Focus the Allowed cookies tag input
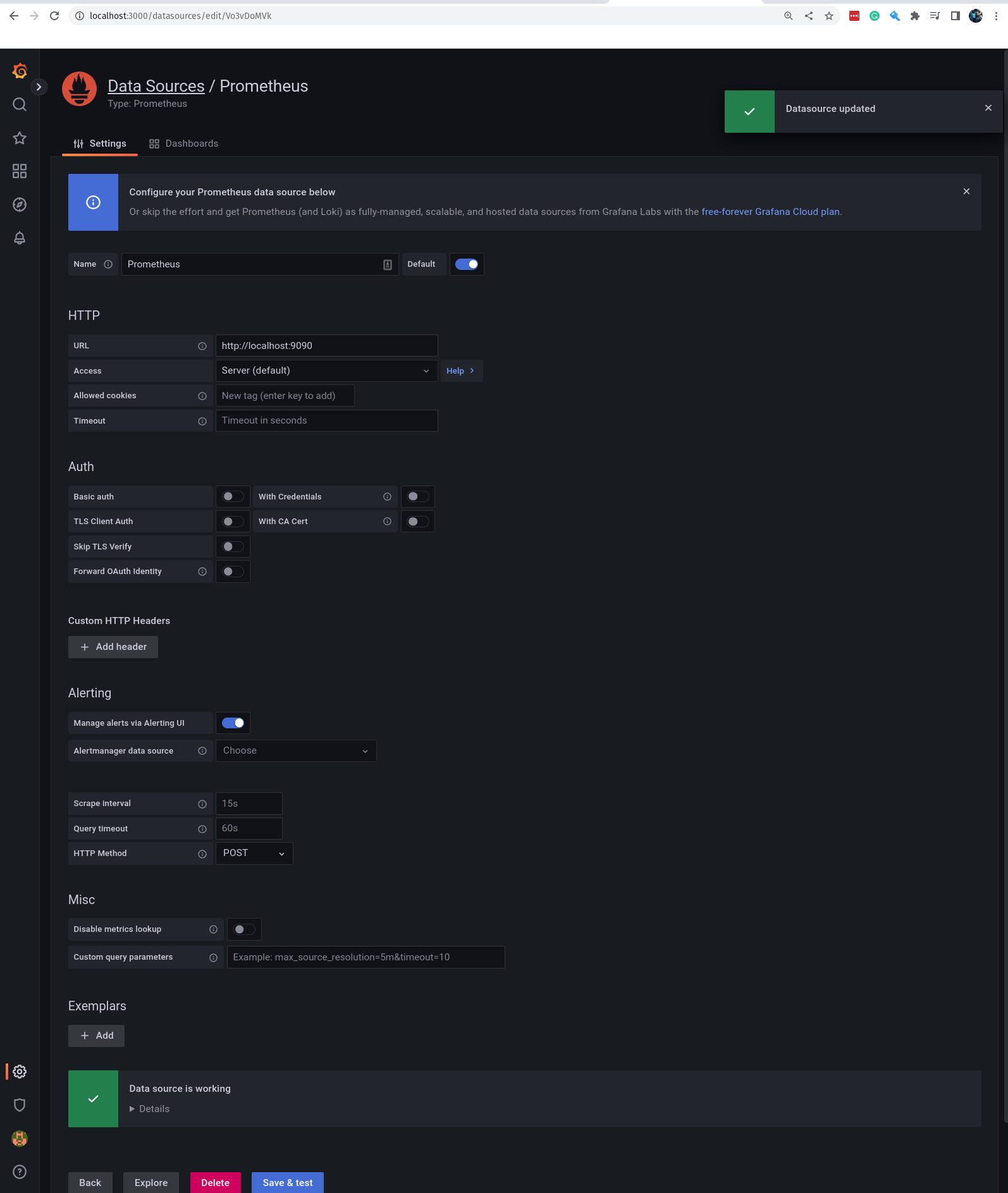This screenshot has height=1193, width=1008. tap(285, 396)
